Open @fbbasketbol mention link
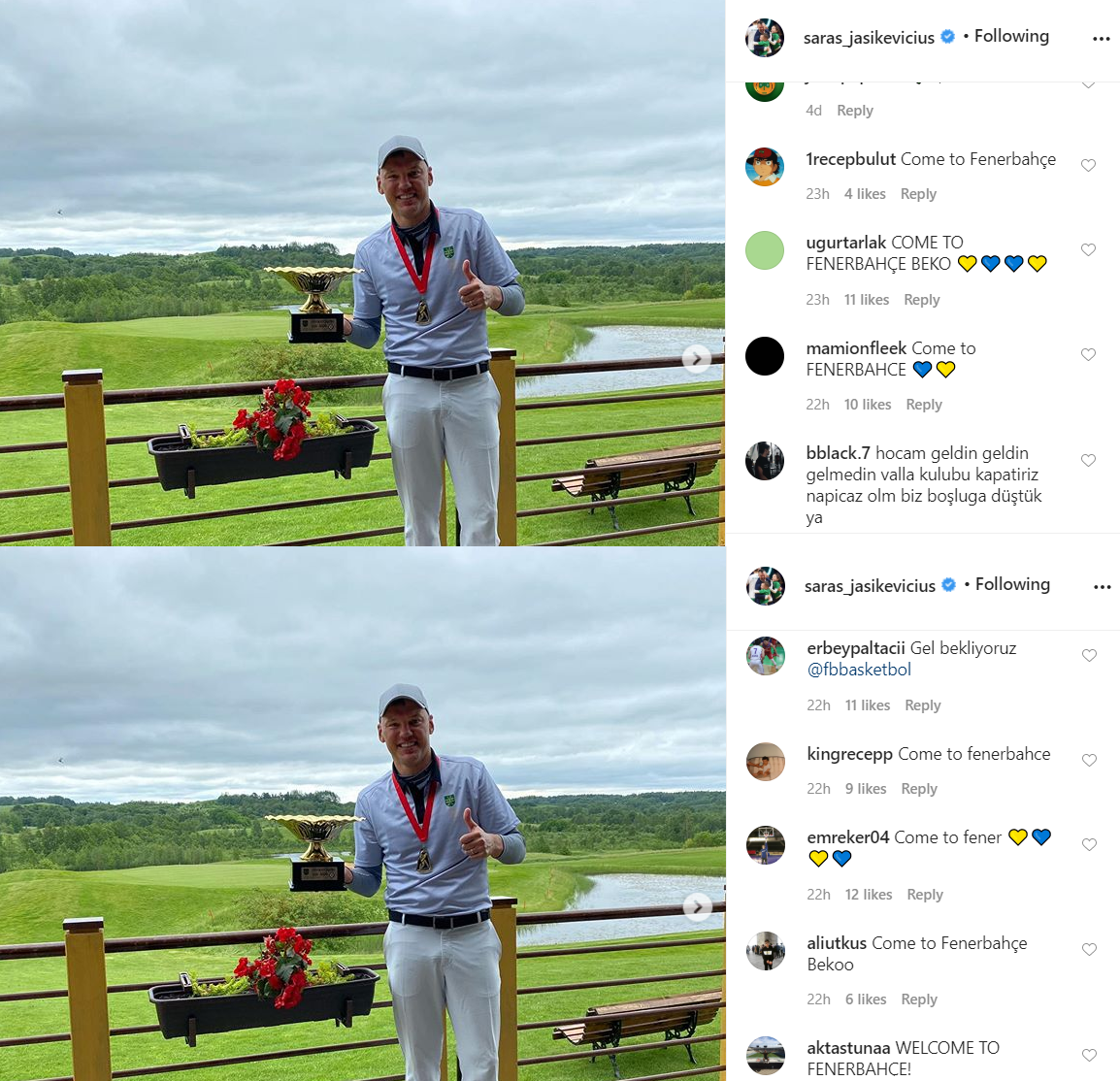This screenshot has width=1120, height=1081. tap(859, 670)
